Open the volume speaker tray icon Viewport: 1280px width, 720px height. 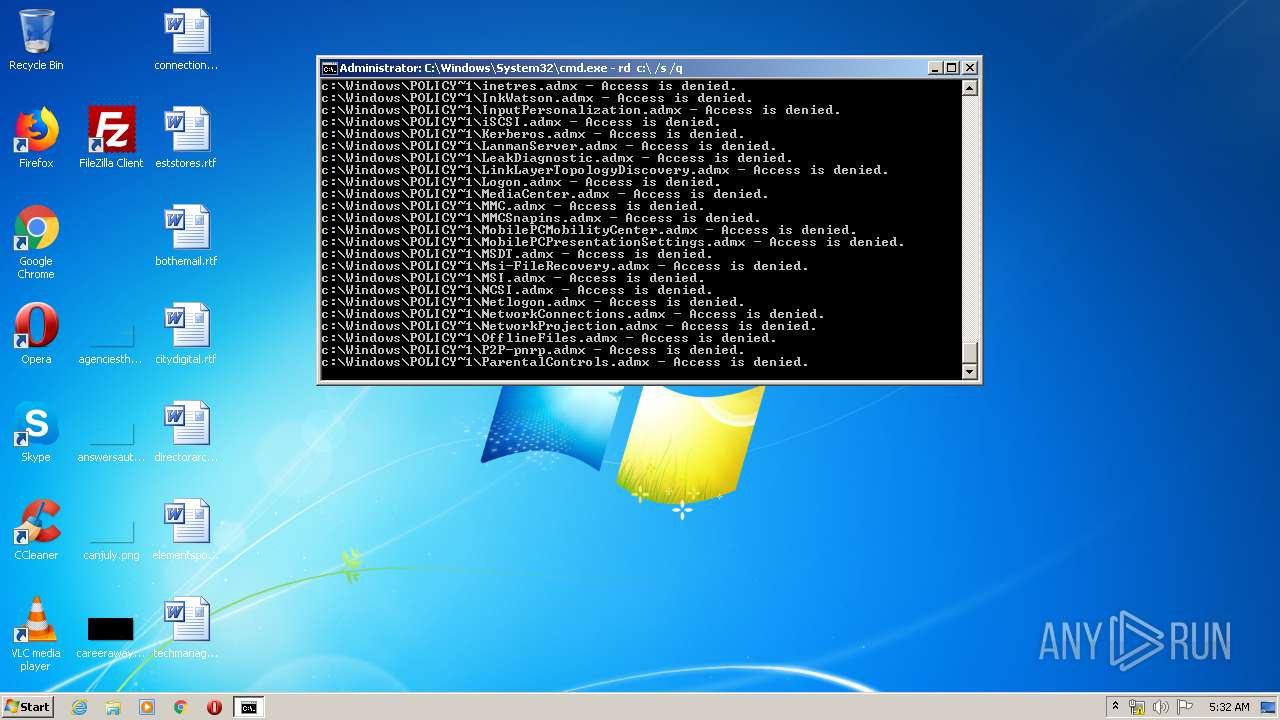point(1161,707)
